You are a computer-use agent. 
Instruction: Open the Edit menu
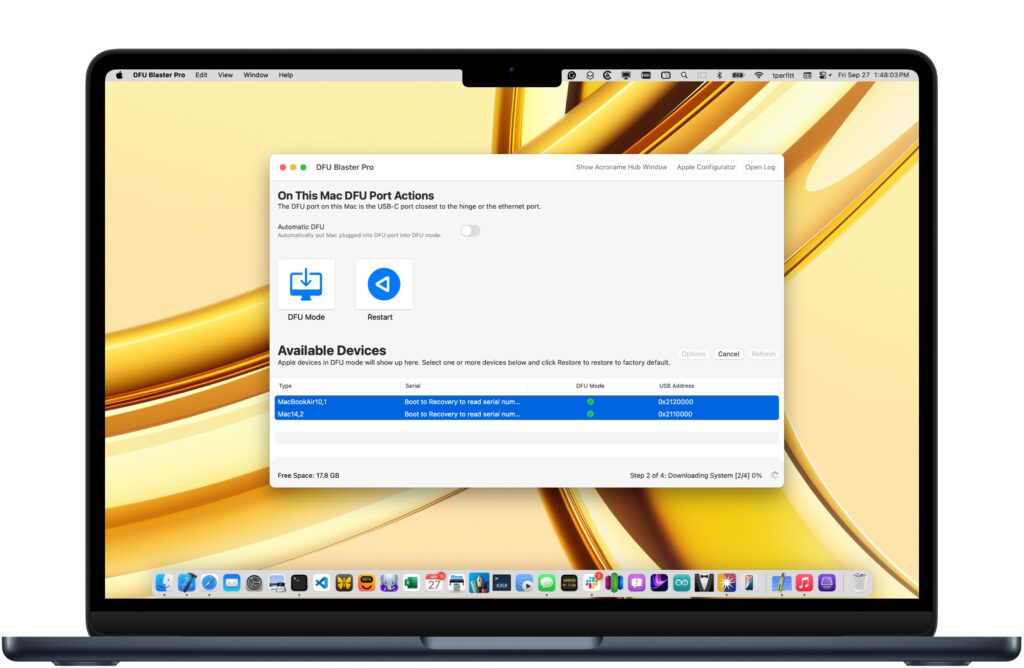point(201,75)
